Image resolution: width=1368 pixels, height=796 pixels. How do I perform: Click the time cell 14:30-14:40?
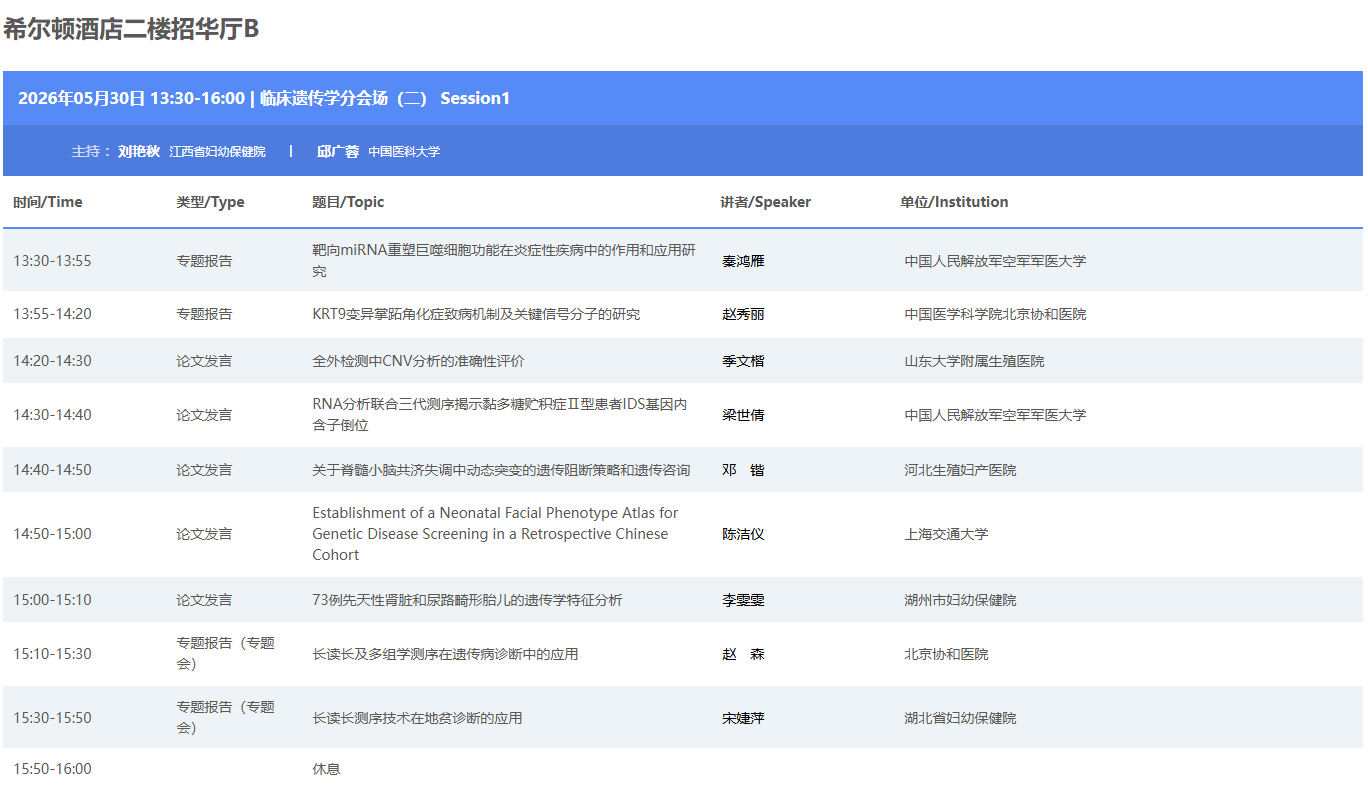52,415
